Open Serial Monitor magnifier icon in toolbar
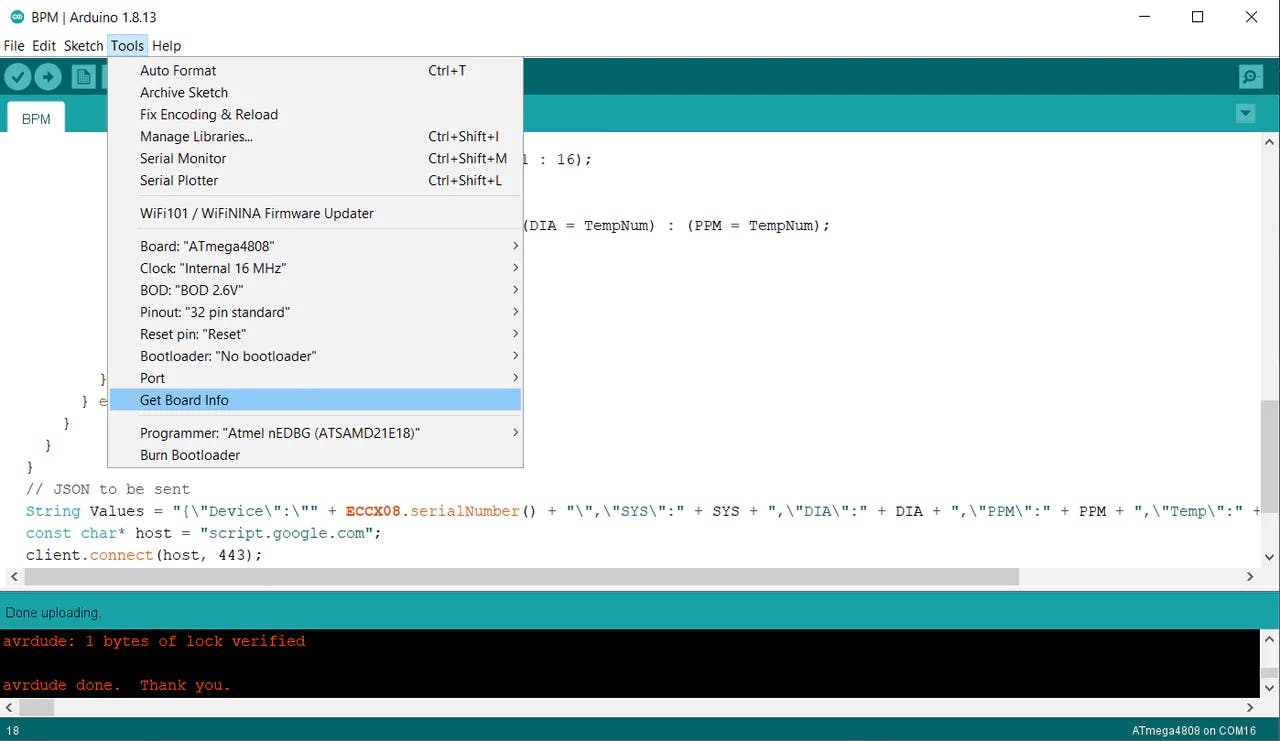This screenshot has height=741, width=1280. click(1250, 77)
